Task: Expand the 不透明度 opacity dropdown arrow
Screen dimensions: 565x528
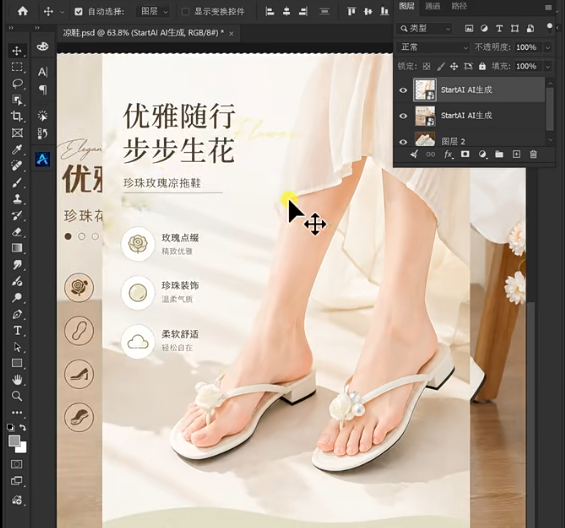Action: pos(548,48)
